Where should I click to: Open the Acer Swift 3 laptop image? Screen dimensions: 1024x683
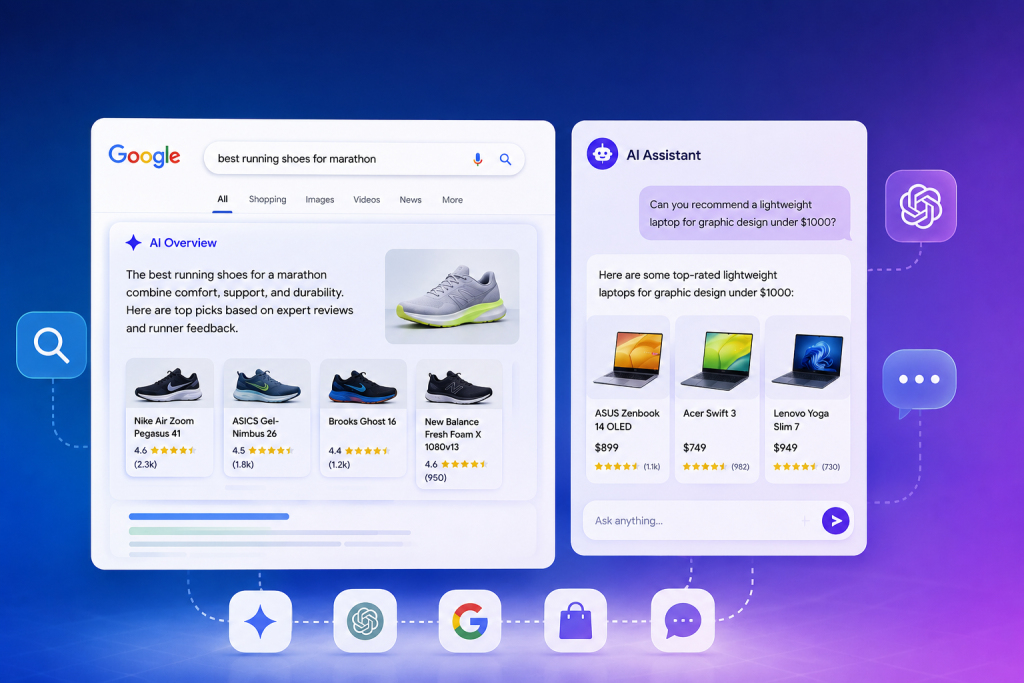click(x=717, y=358)
